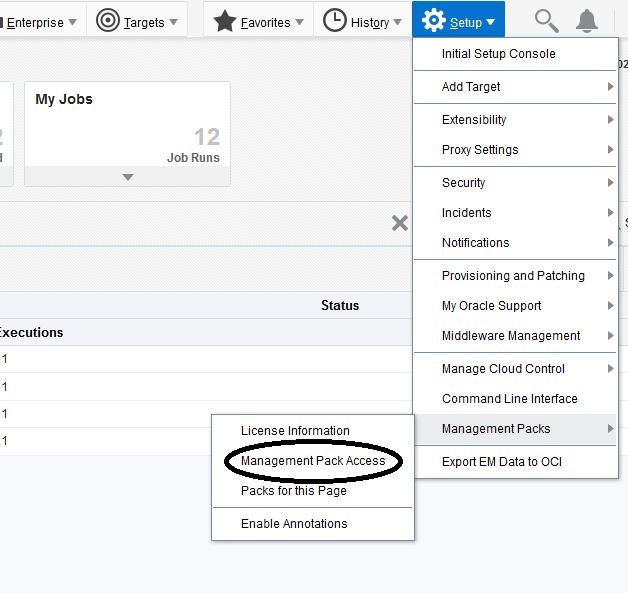628x593 pixels.
Task: Open the Targets dropdown arrow
Action: [173, 22]
